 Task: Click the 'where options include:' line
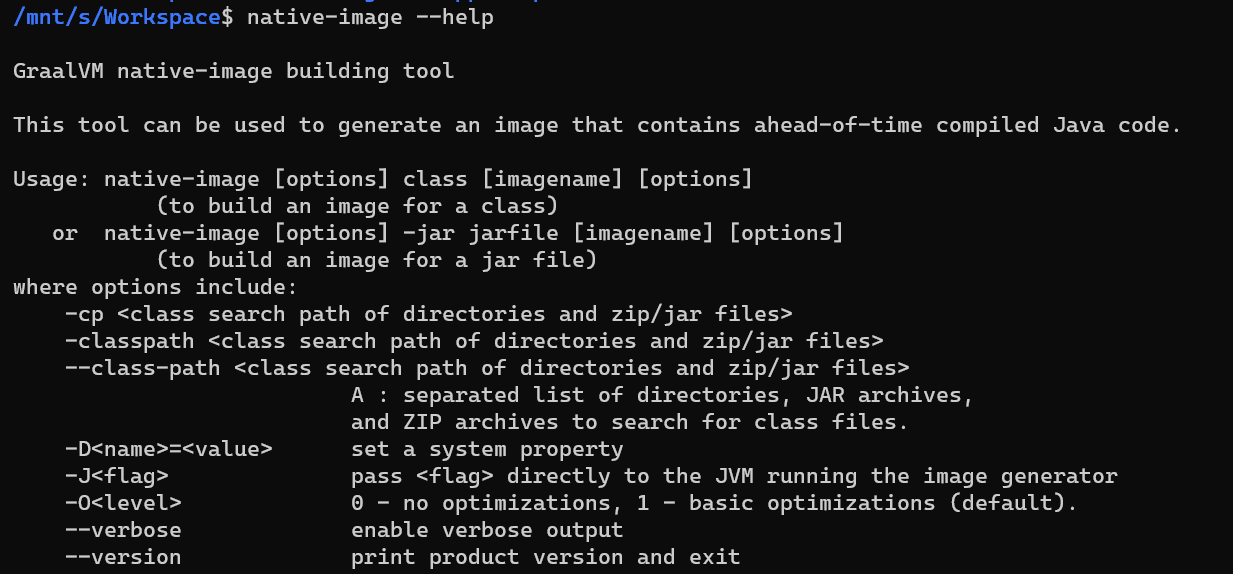(x=155, y=288)
